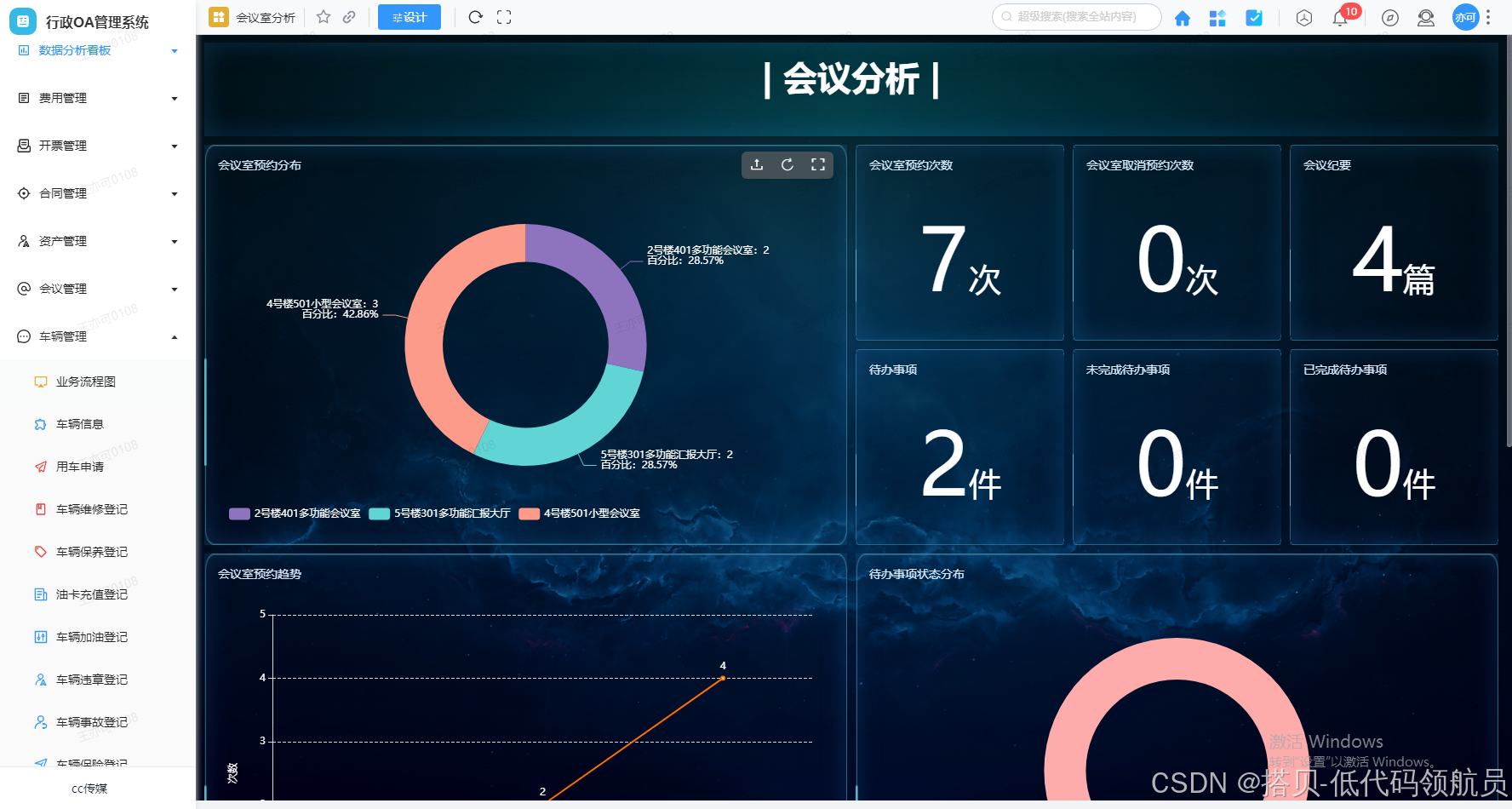Screen dimensions: 1512x809
Task: Click the blue 设计 button
Action: (409, 16)
